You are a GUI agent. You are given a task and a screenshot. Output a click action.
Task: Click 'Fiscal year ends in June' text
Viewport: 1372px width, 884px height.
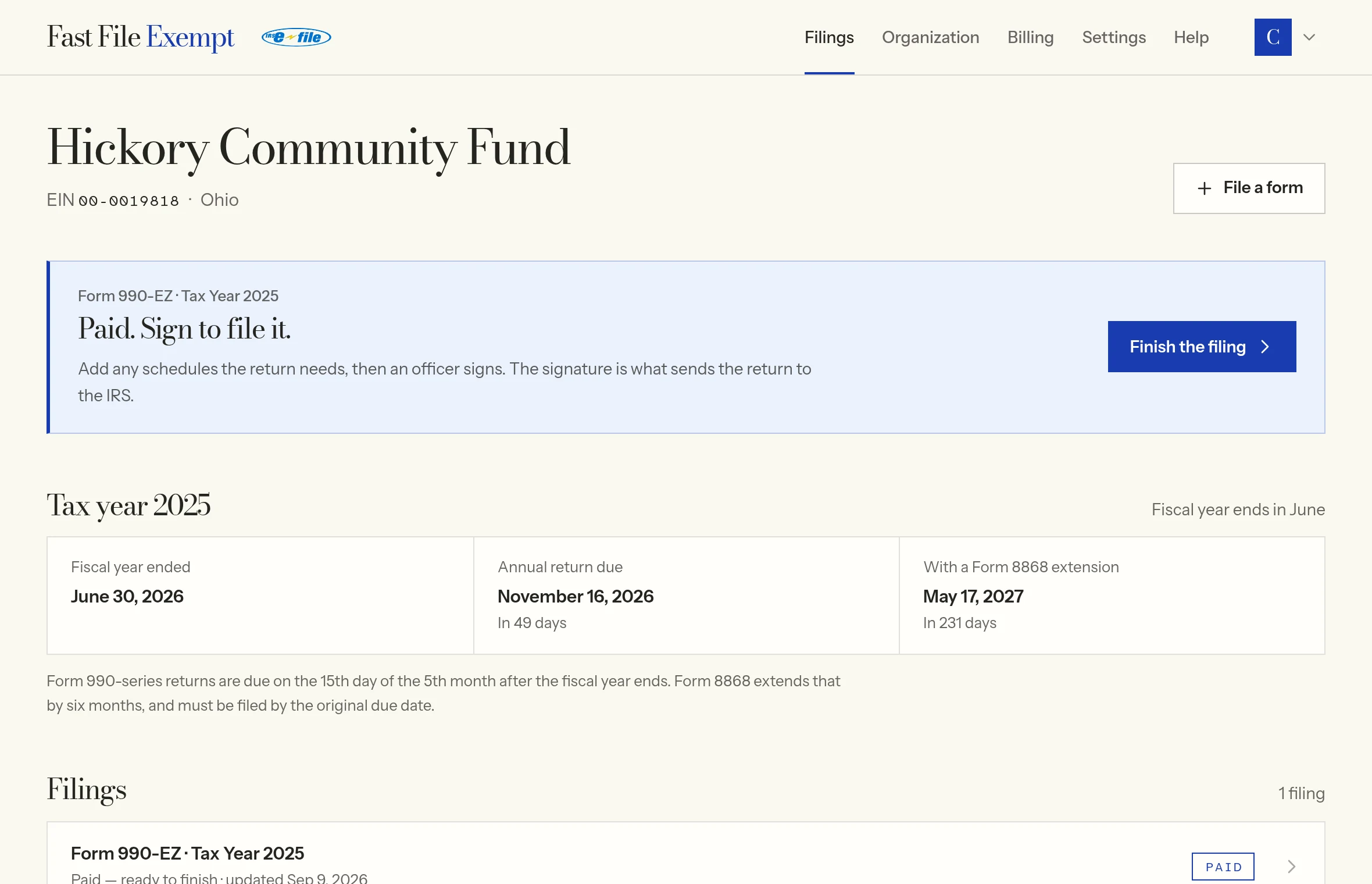click(1238, 509)
